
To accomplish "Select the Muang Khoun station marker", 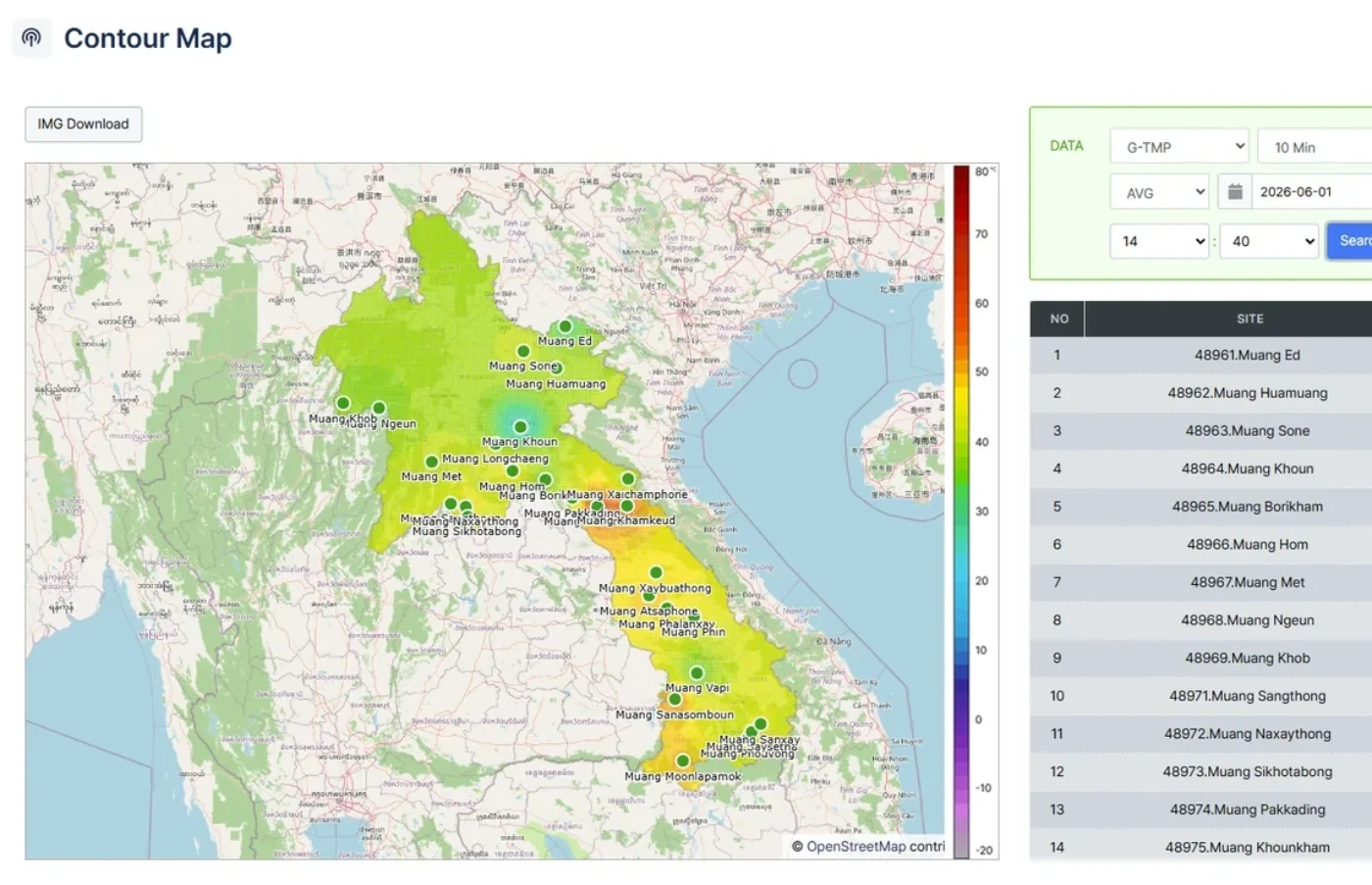I will point(520,426).
